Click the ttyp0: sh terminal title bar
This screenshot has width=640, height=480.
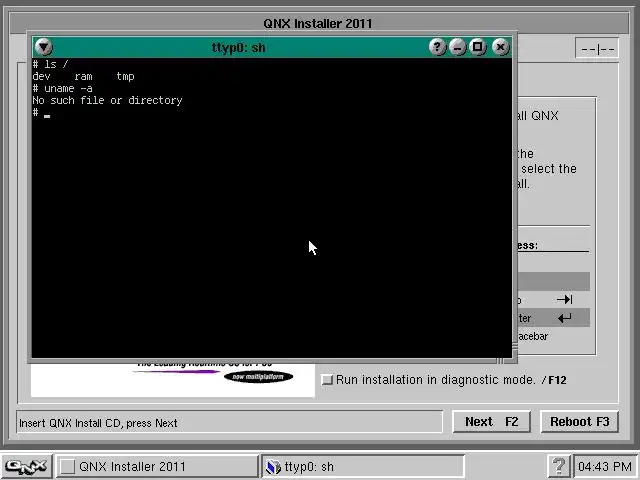pyautogui.click(x=239, y=47)
